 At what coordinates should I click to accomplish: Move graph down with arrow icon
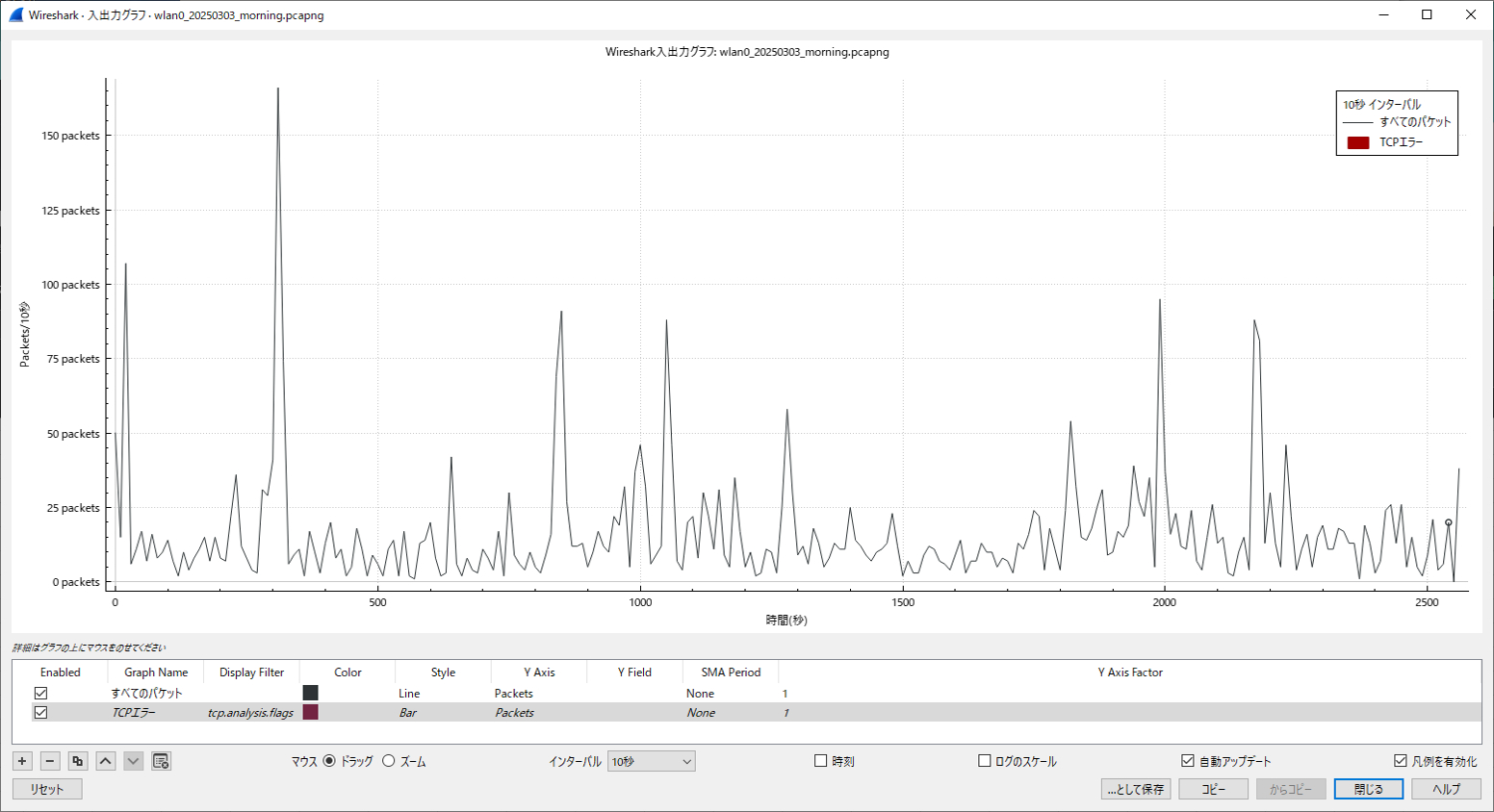(x=134, y=761)
